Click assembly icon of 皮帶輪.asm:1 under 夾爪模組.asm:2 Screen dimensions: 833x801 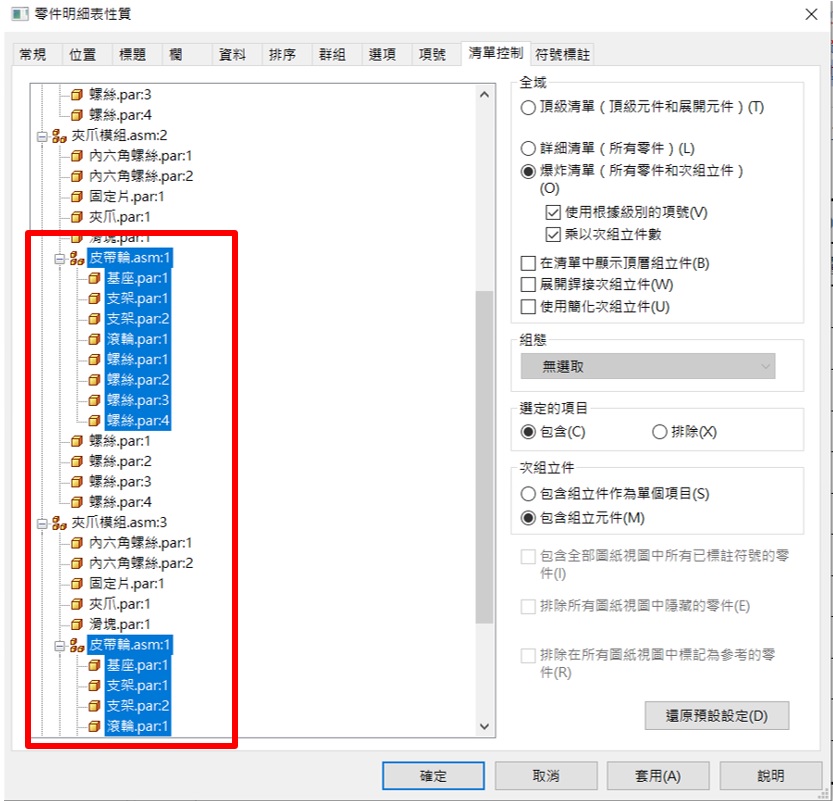point(77,258)
